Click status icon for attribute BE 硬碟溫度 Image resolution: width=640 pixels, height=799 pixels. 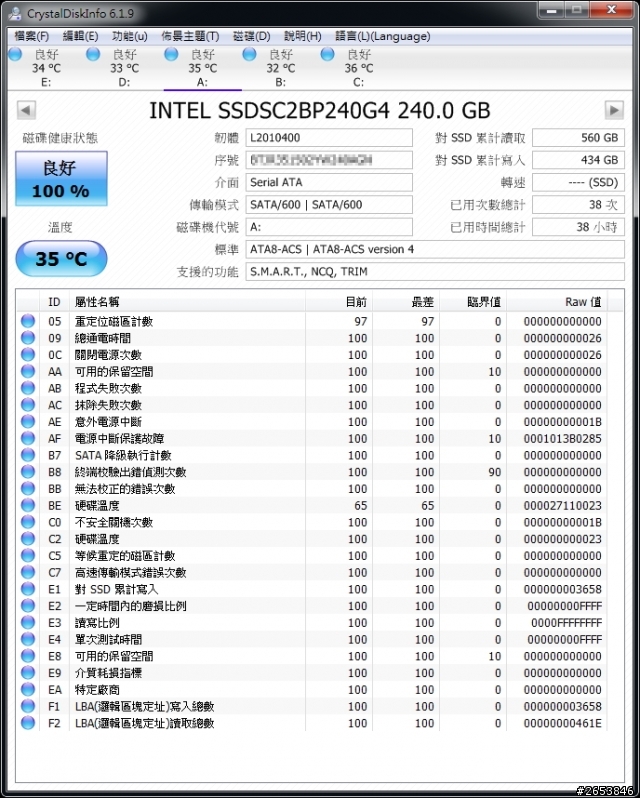tap(28, 505)
